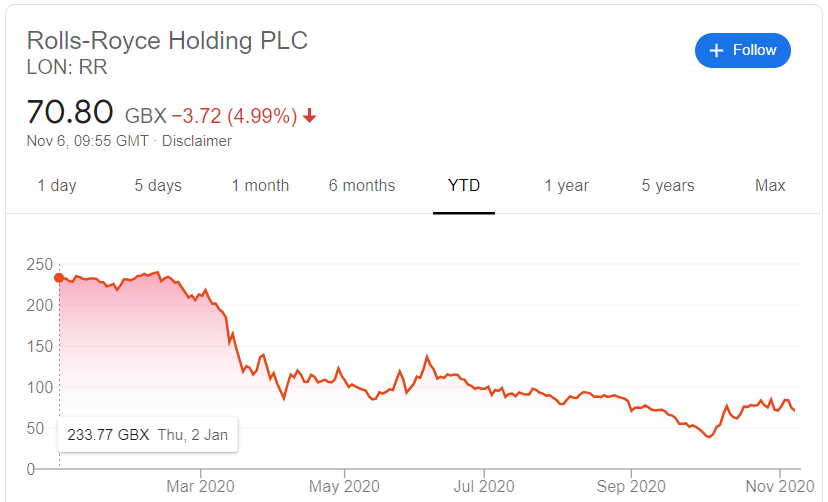Switch to the 1 day tab
828x502 pixels.
point(57,186)
